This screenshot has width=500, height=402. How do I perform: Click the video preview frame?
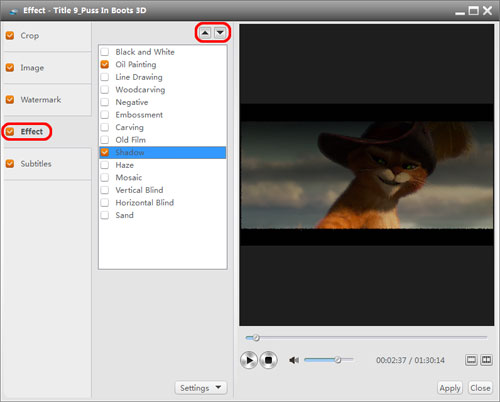click(x=367, y=175)
